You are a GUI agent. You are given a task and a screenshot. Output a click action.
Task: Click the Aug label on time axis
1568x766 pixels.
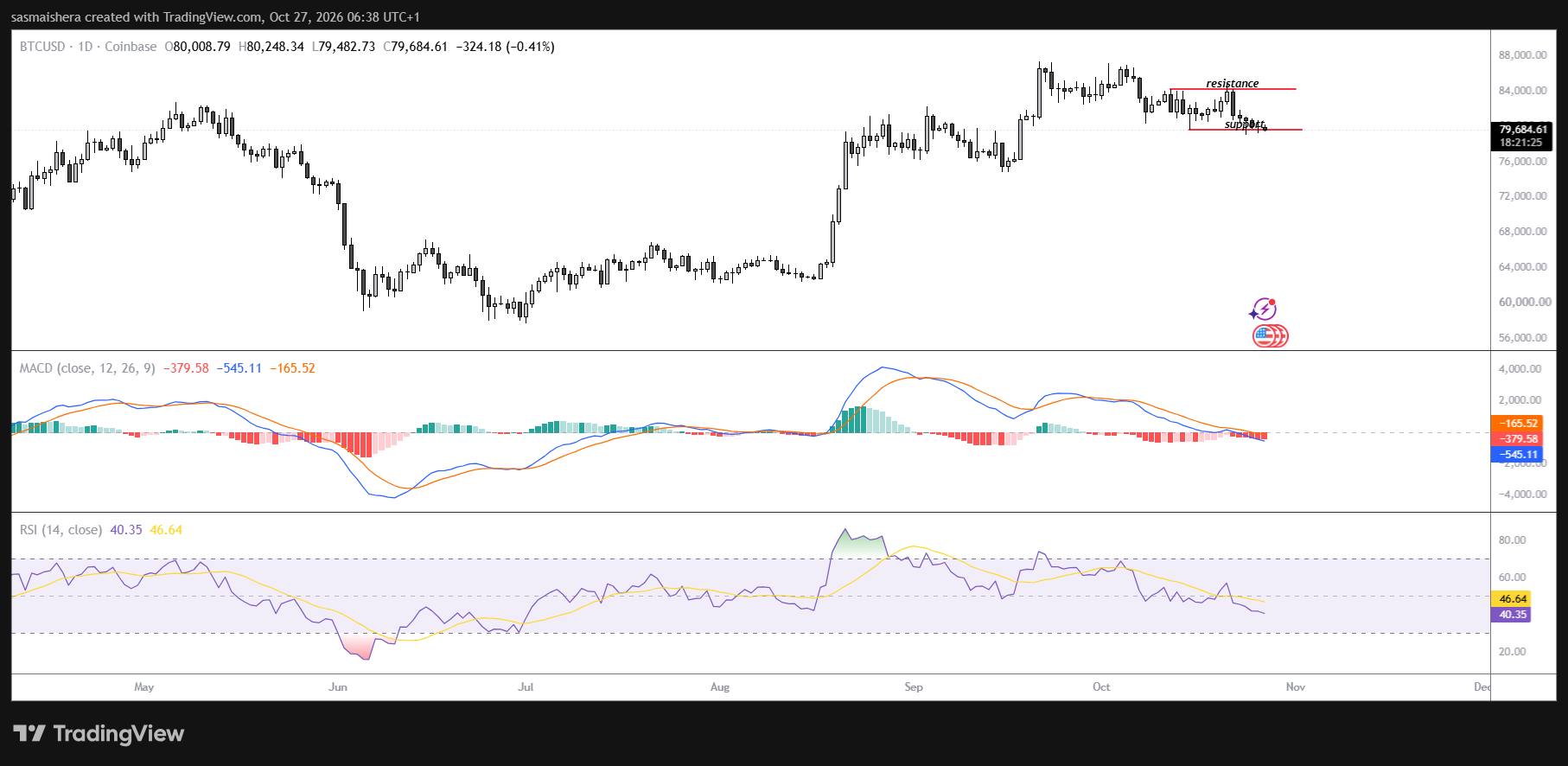pos(720,687)
